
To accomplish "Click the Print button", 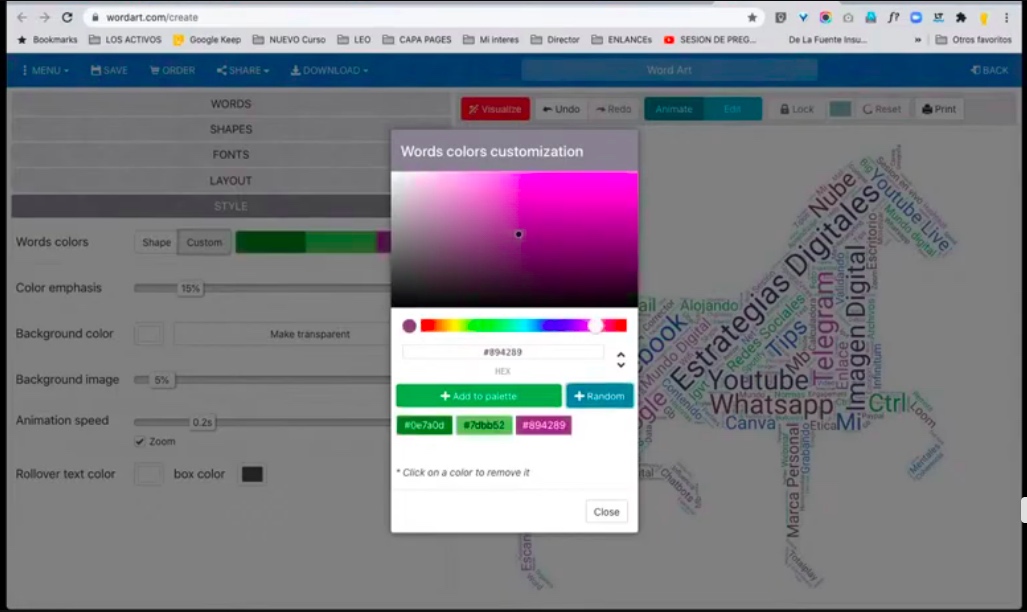I will (938, 109).
